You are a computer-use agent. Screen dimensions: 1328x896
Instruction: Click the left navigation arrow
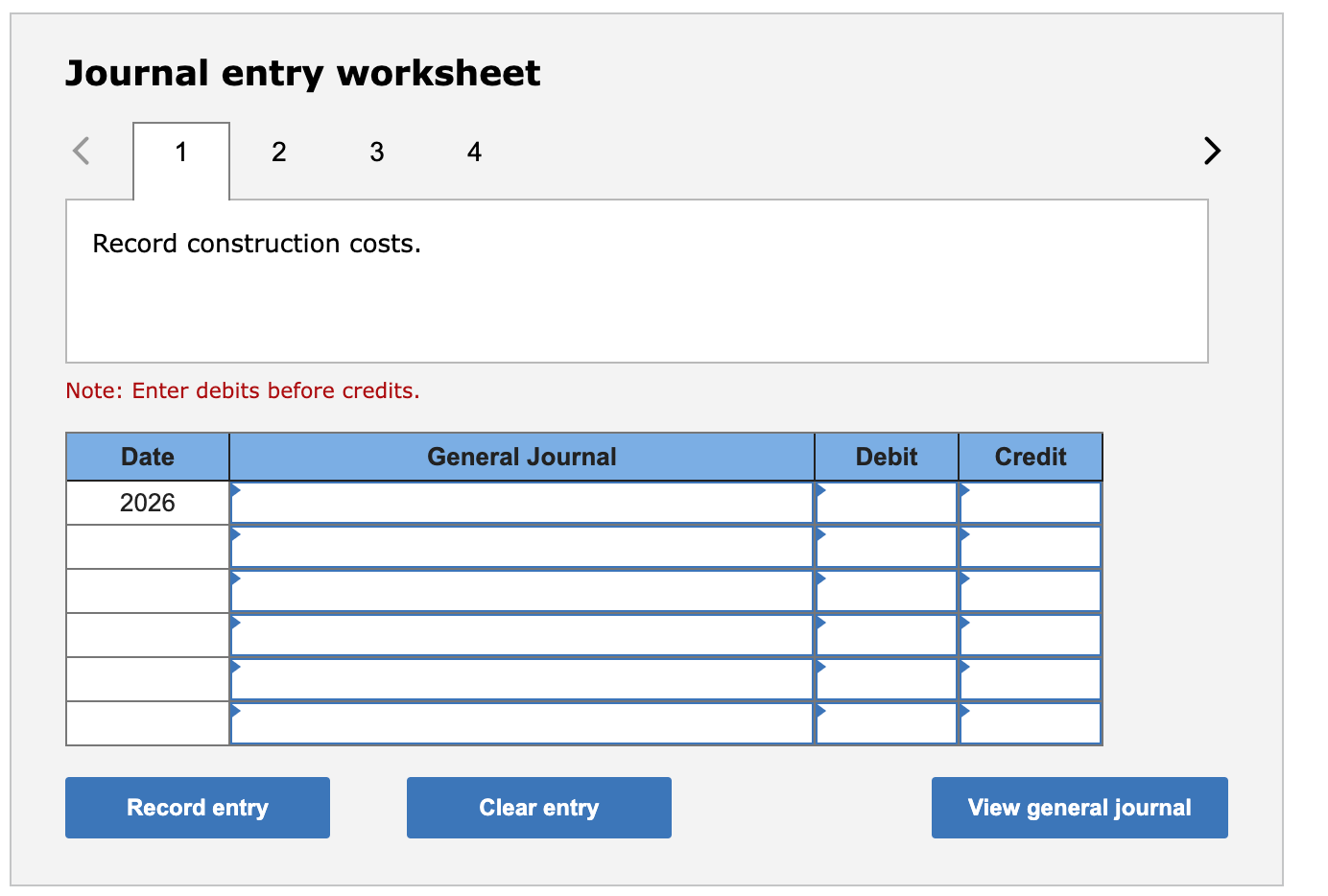(x=82, y=151)
